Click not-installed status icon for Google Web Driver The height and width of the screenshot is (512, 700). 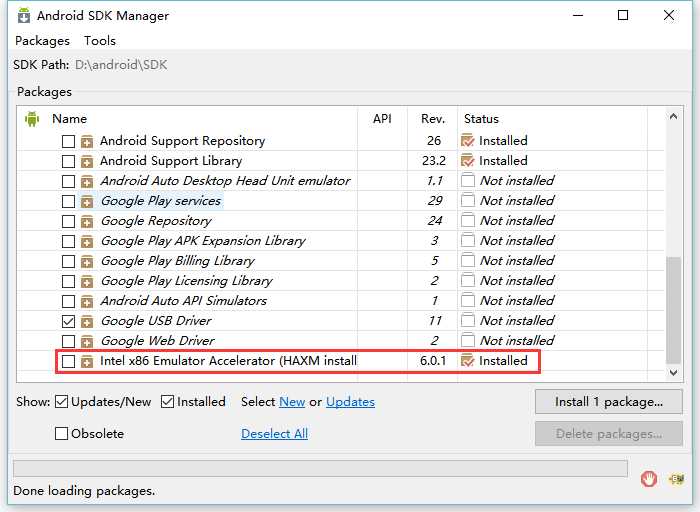click(x=467, y=341)
